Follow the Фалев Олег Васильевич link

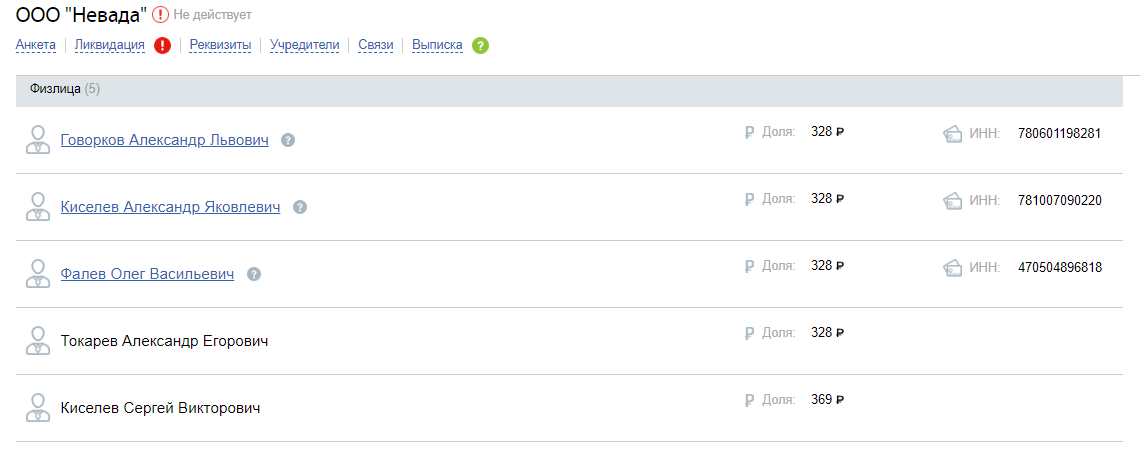[x=148, y=274]
